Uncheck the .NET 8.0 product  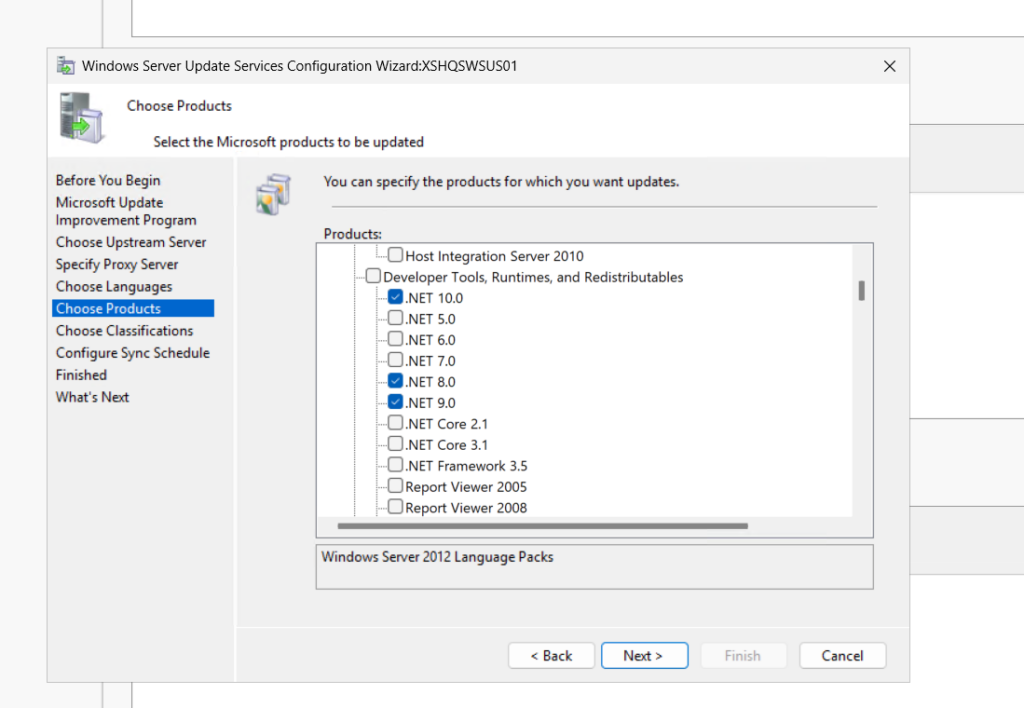(x=395, y=381)
